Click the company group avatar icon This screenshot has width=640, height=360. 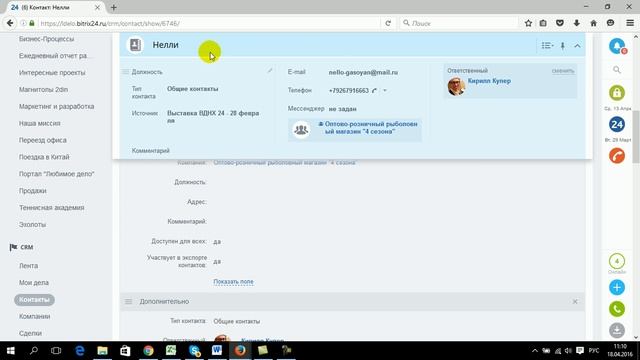click(301, 129)
